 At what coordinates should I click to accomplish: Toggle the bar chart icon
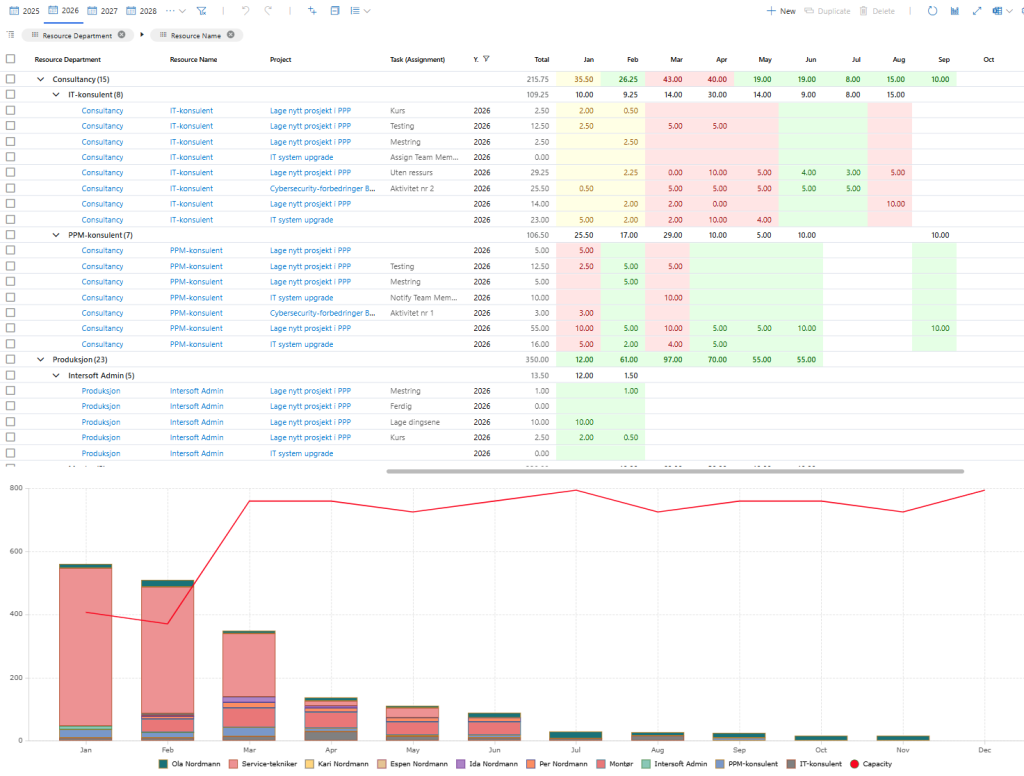tap(955, 10)
